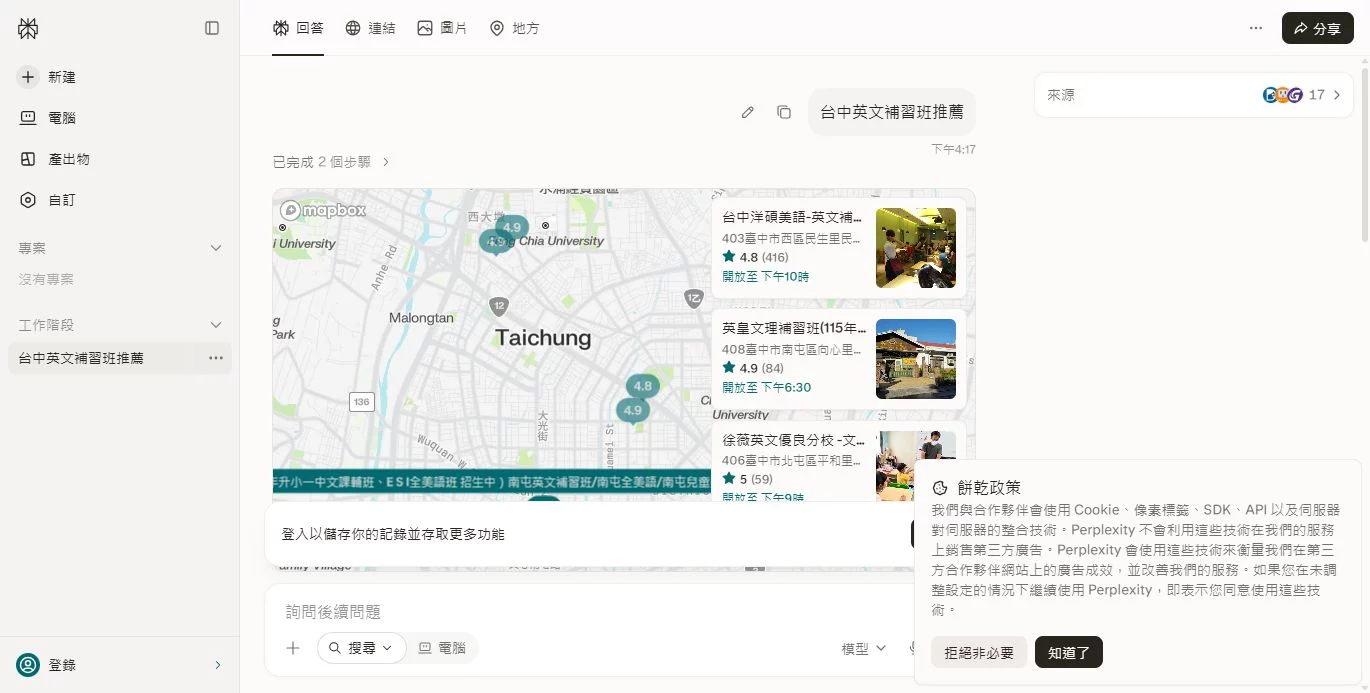The width and height of the screenshot is (1370, 693).
Task: Collapse the 專案 section chevron
Action: pos(215,248)
